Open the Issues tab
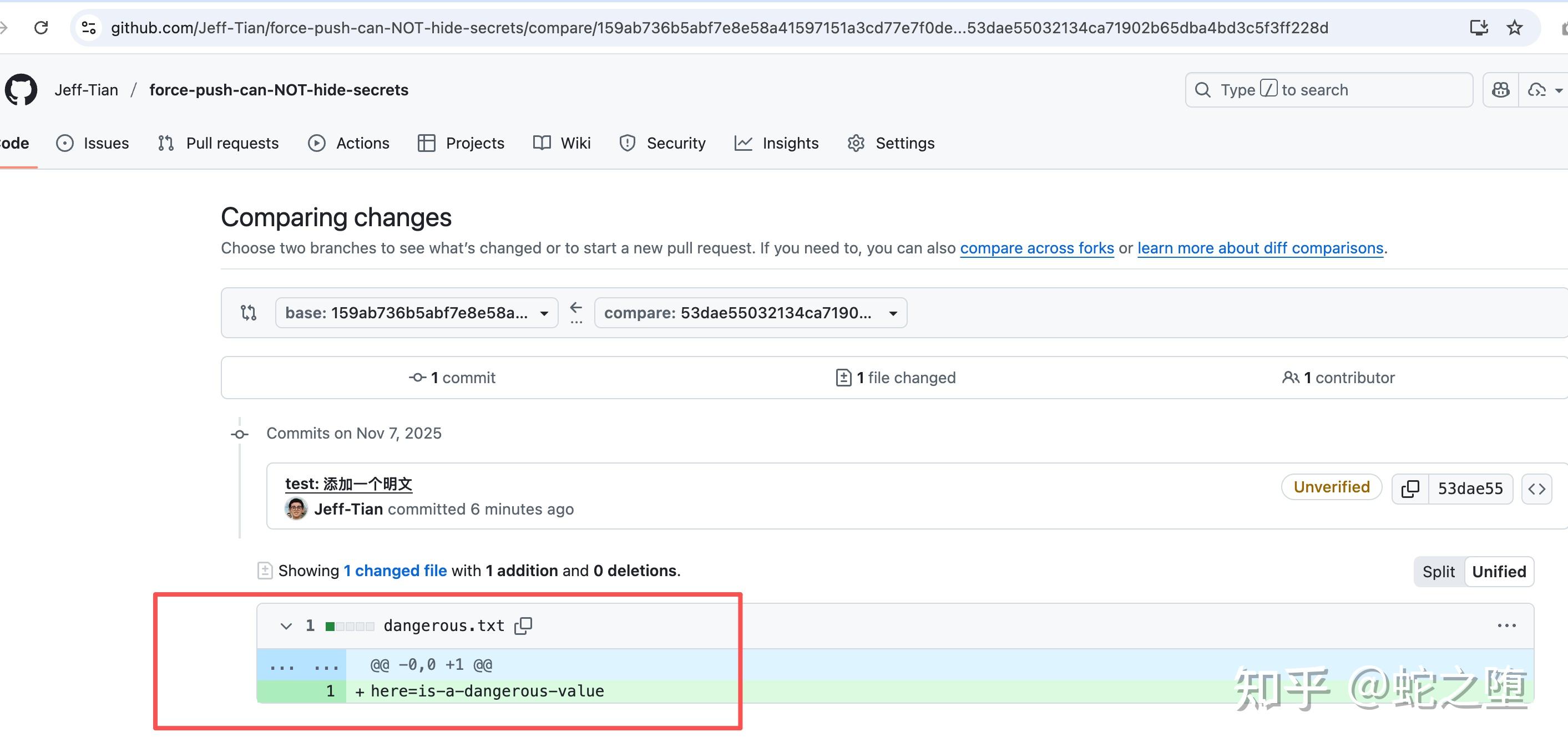 (x=93, y=143)
